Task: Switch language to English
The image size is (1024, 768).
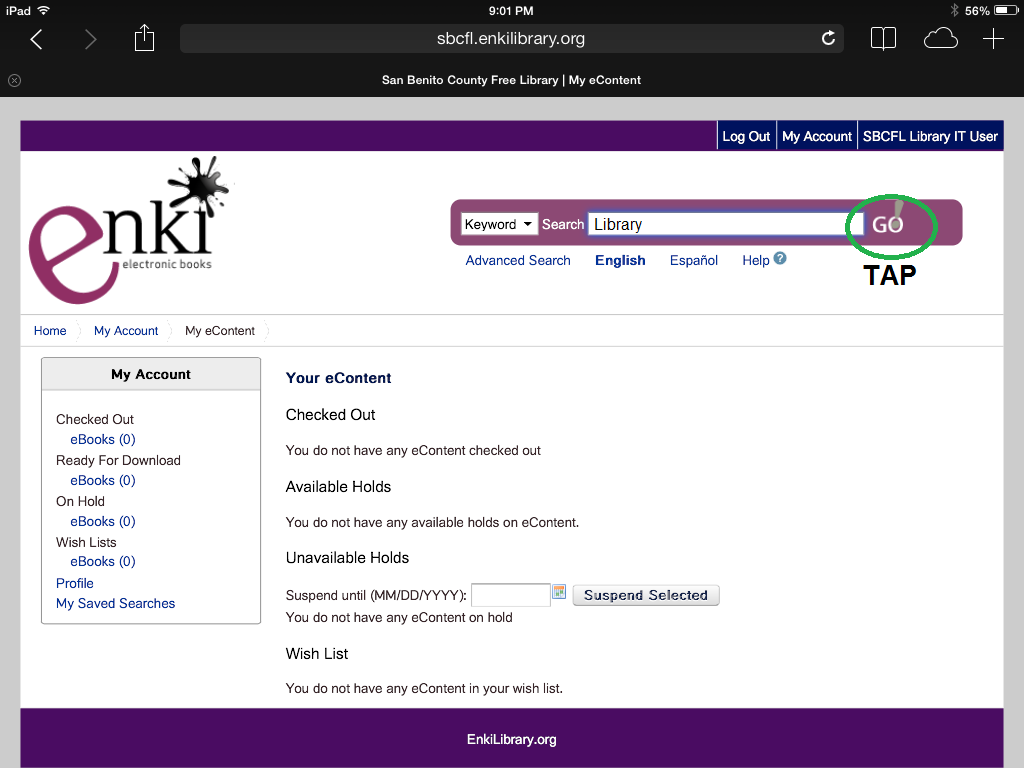Action: coord(620,260)
